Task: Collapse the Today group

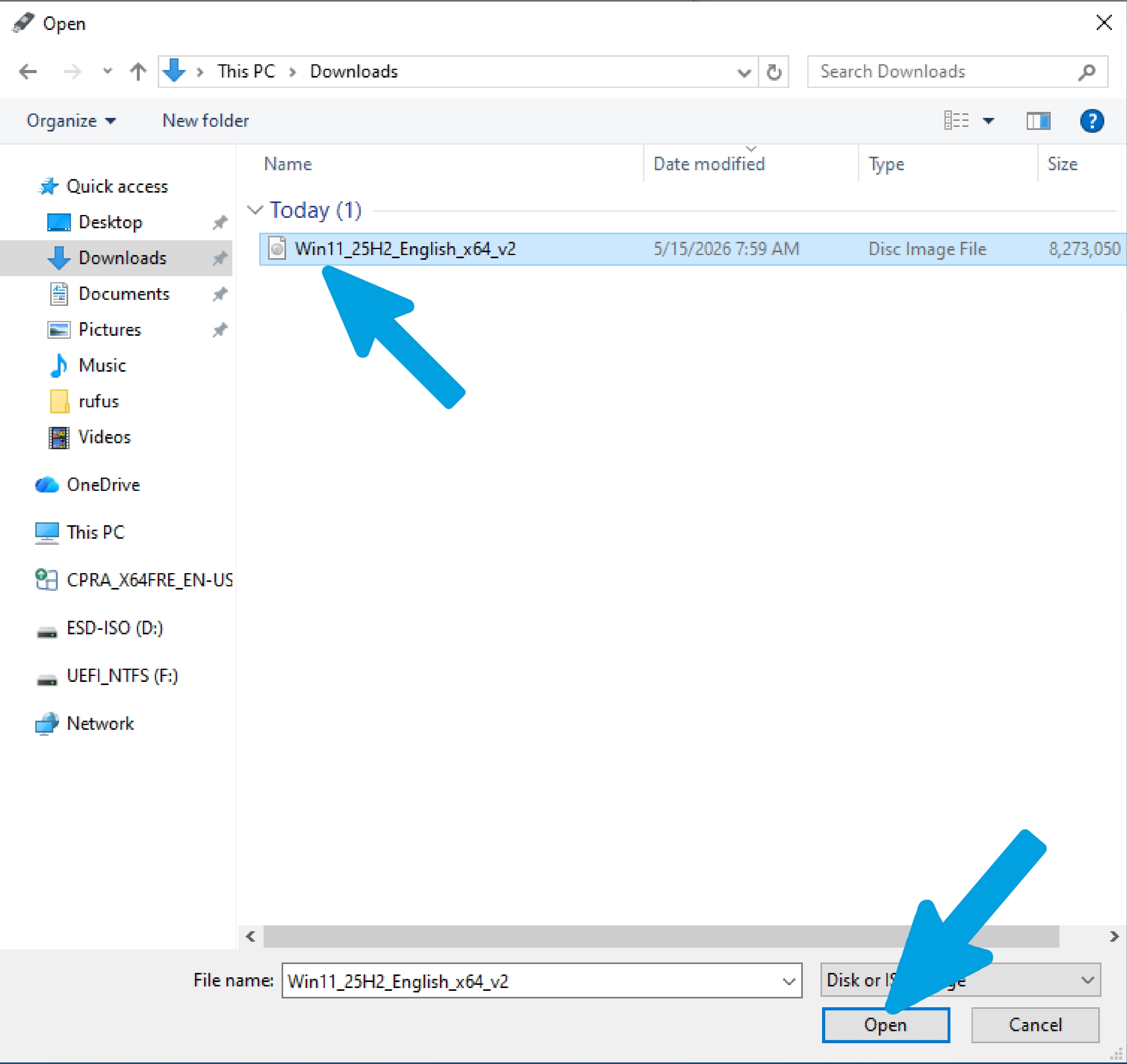Action: [x=255, y=210]
